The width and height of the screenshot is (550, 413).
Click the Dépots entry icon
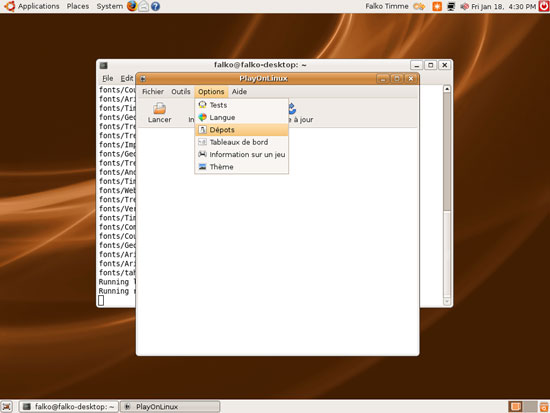[202, 129]
